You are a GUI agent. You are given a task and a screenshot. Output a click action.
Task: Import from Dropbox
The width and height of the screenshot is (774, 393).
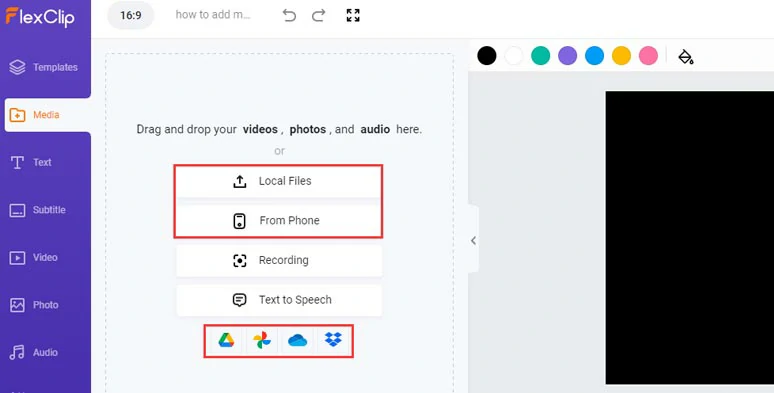(333, 340)
